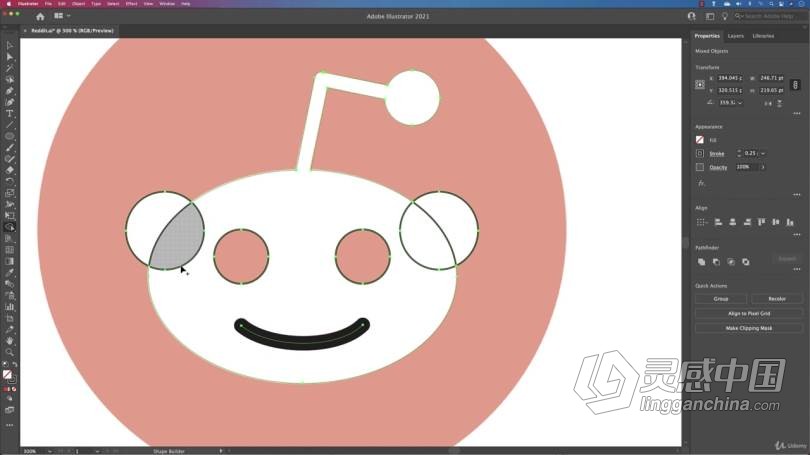Image resolution: width=810 pixels, height=455 pixels.
Task: Select Properties panel tab
Action: 707,36
